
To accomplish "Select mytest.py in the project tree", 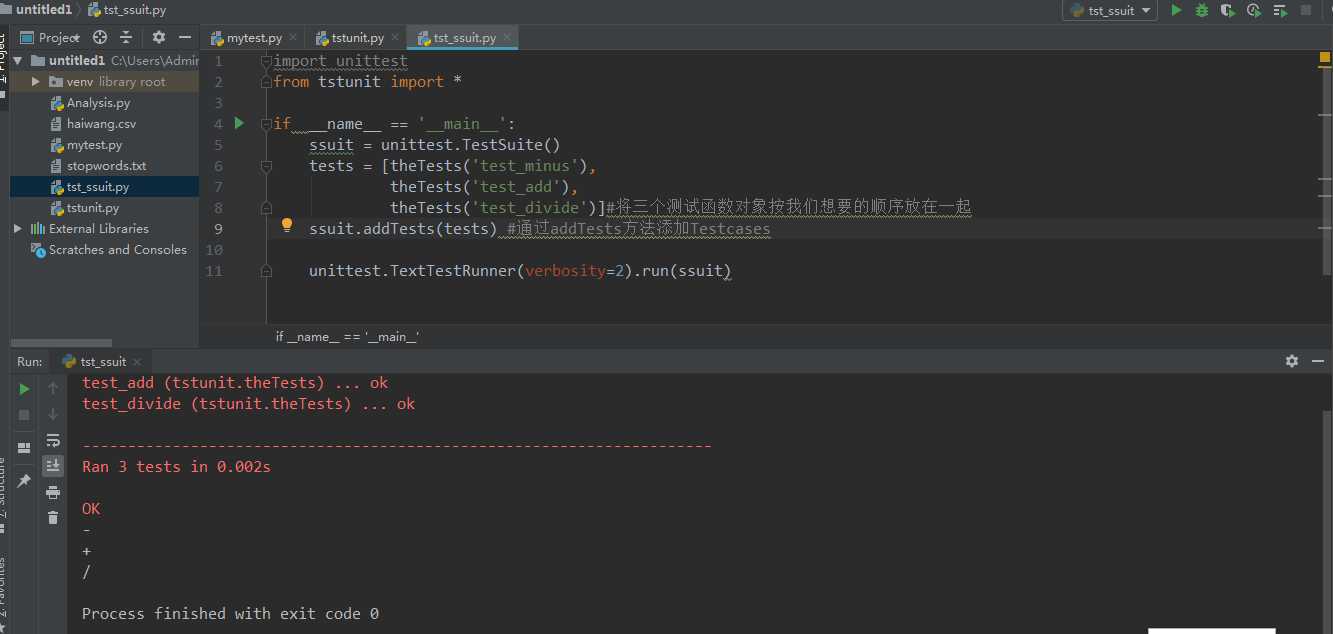I will coord(94,145).
